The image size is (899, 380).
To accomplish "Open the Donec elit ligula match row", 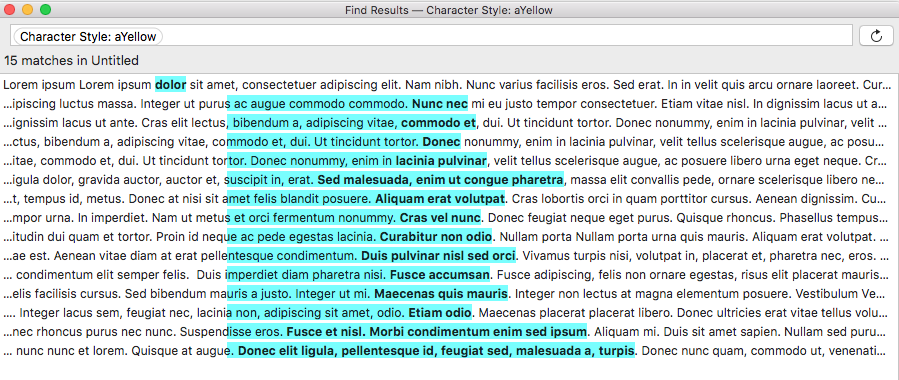I will click(450, 351).
